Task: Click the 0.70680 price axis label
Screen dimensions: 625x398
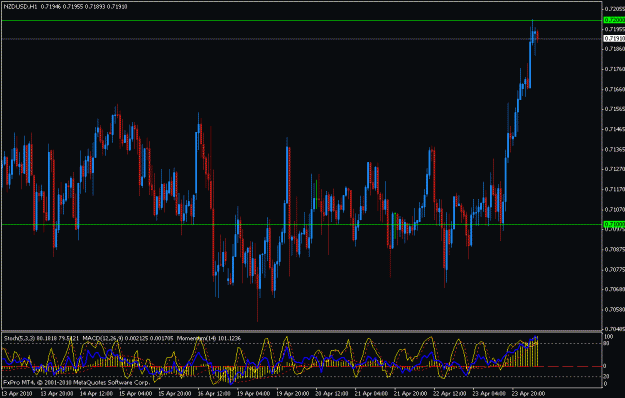Action: [615, 289]
